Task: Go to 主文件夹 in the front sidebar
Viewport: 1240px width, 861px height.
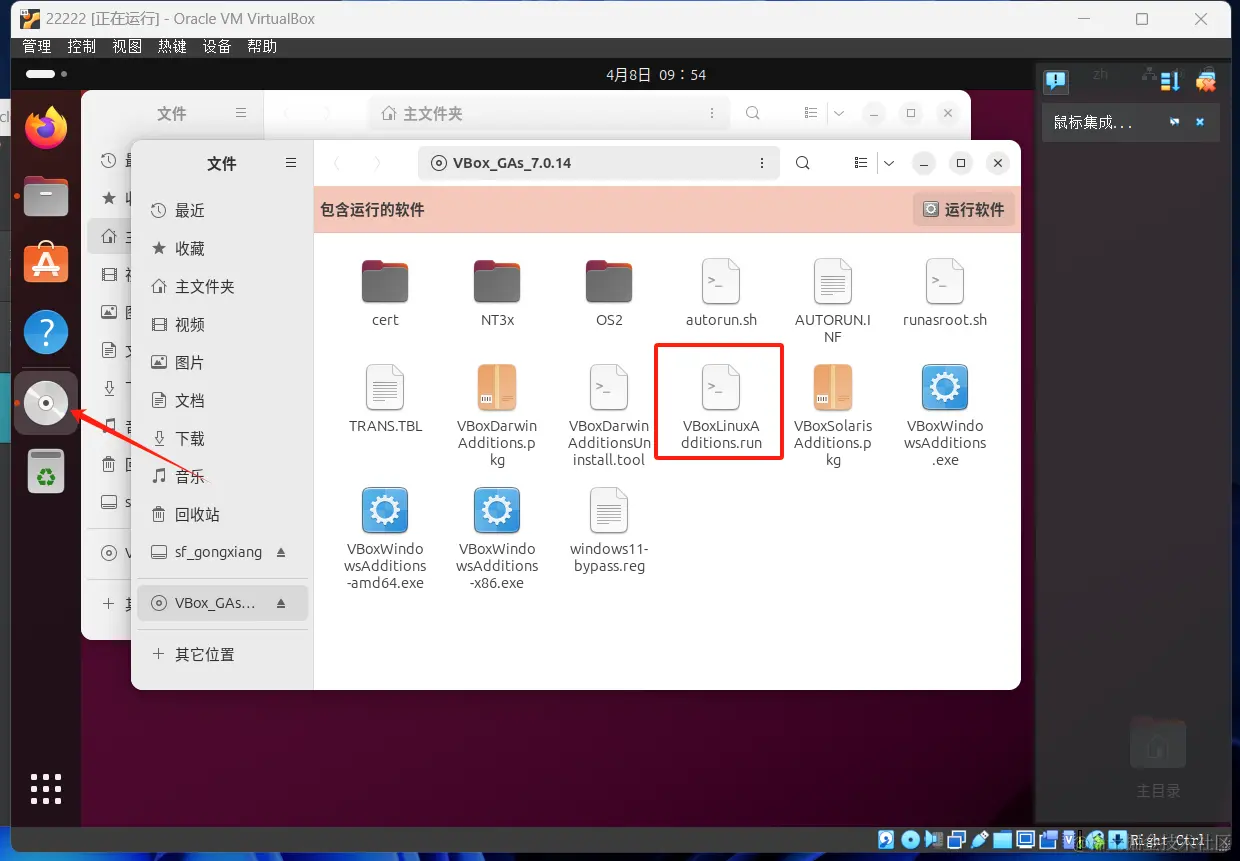Action: click(x=223, y=286)
